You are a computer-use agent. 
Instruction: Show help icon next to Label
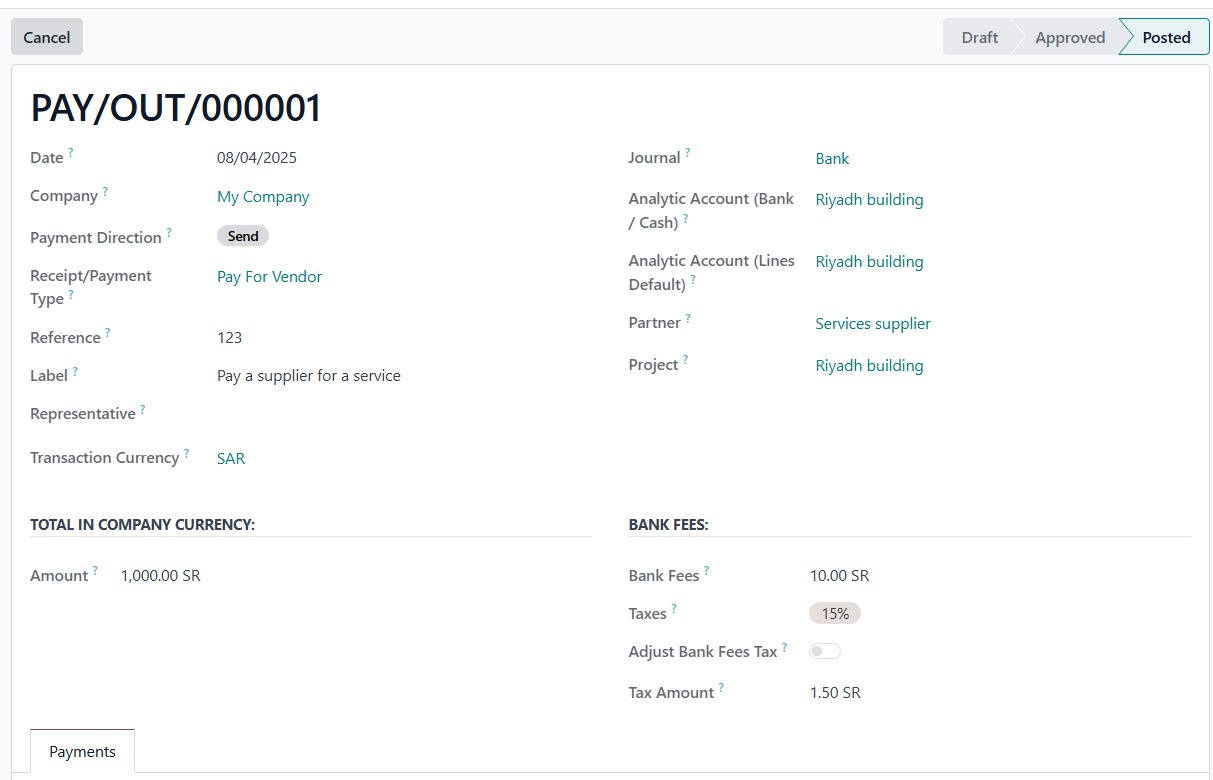[x=75, y=371]
